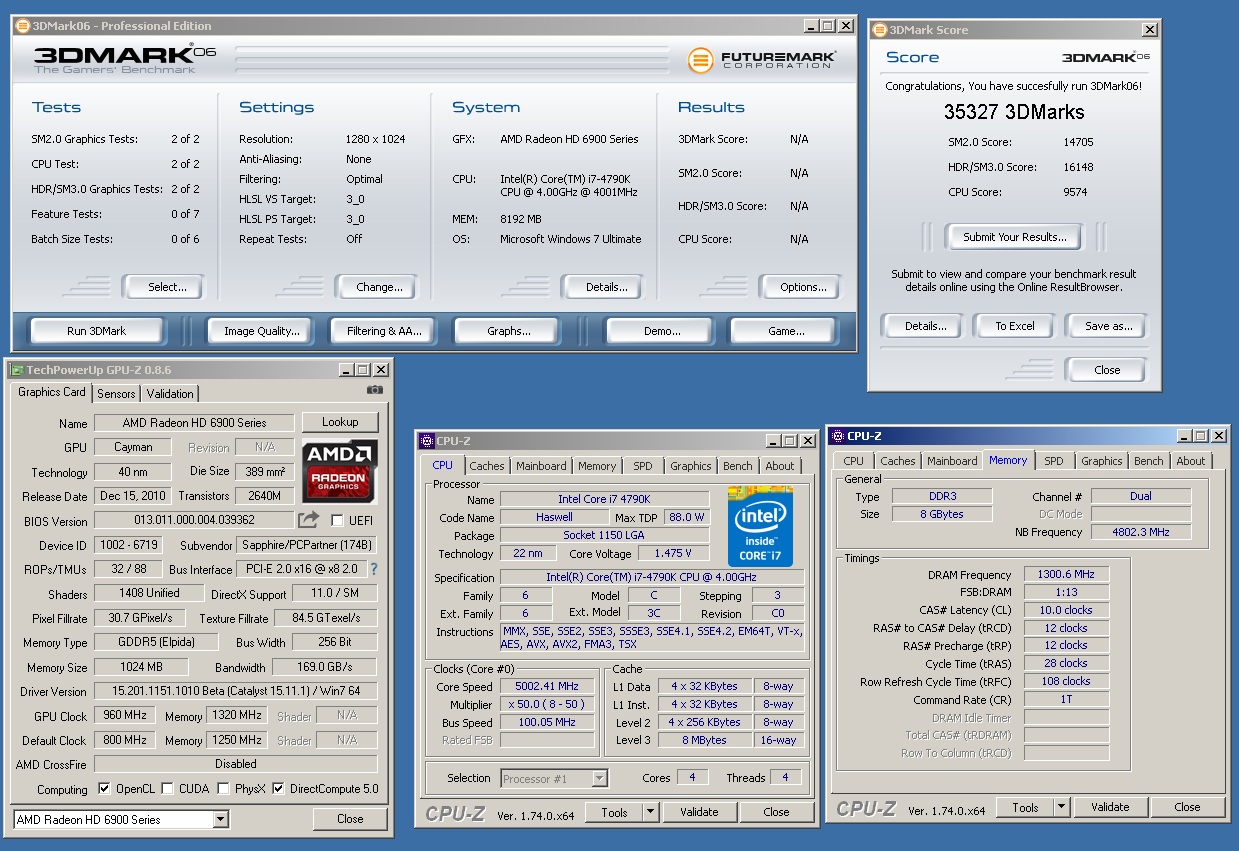Open the Processor #1 selection dropdown
This screenshot has height=851, width=1239.
coord(599,778)
